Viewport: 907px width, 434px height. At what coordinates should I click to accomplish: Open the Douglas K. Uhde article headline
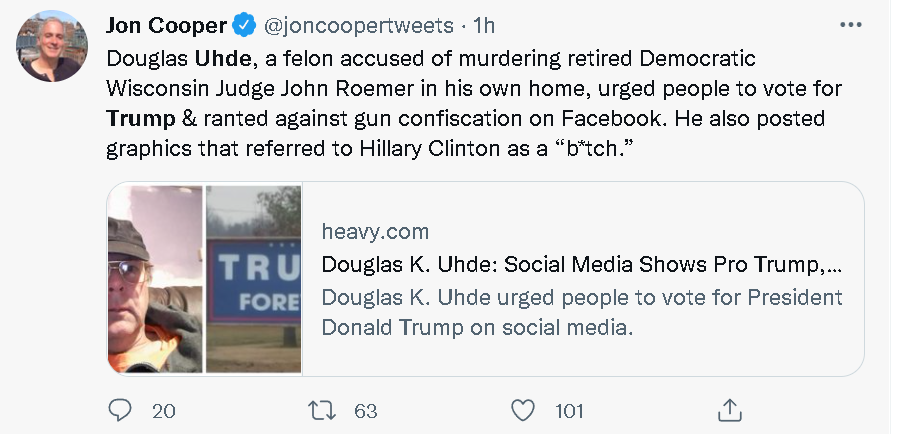coord(580,265)
